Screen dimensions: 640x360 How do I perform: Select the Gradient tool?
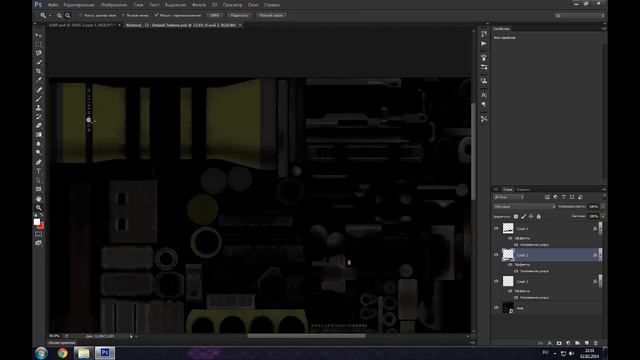coord(38,134)
